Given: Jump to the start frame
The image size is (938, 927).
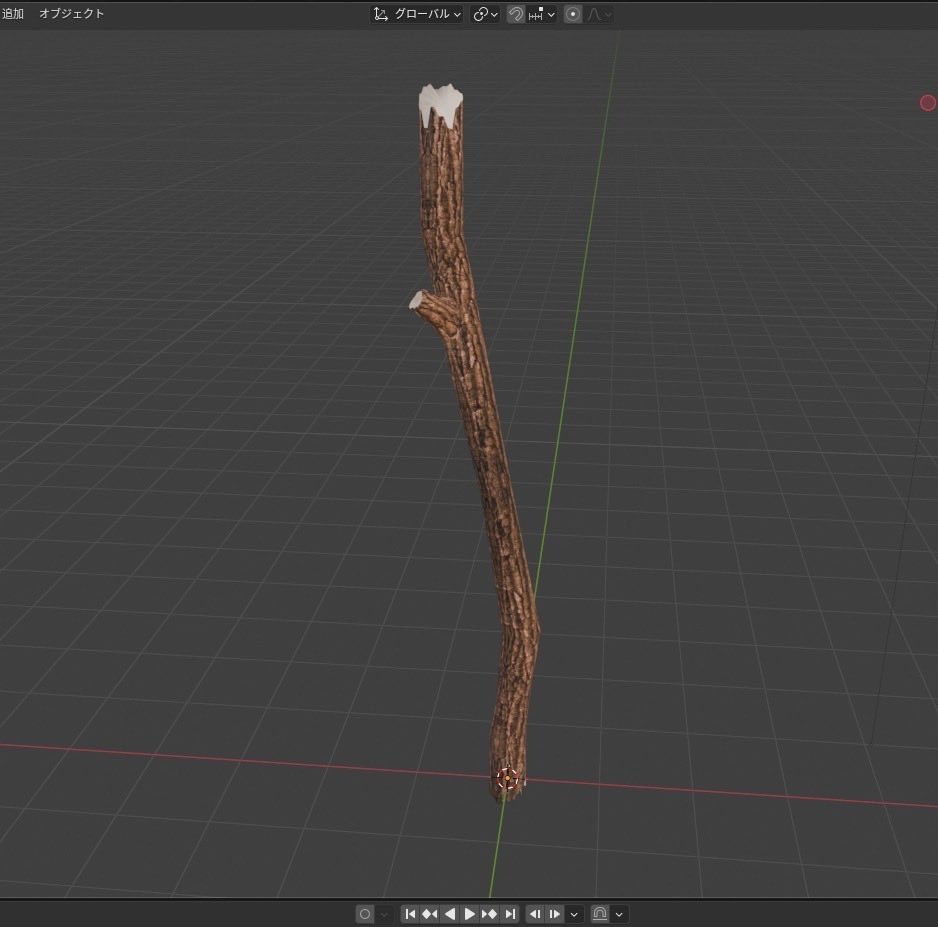Looking at the screenshot, I should tap(410, 914).
